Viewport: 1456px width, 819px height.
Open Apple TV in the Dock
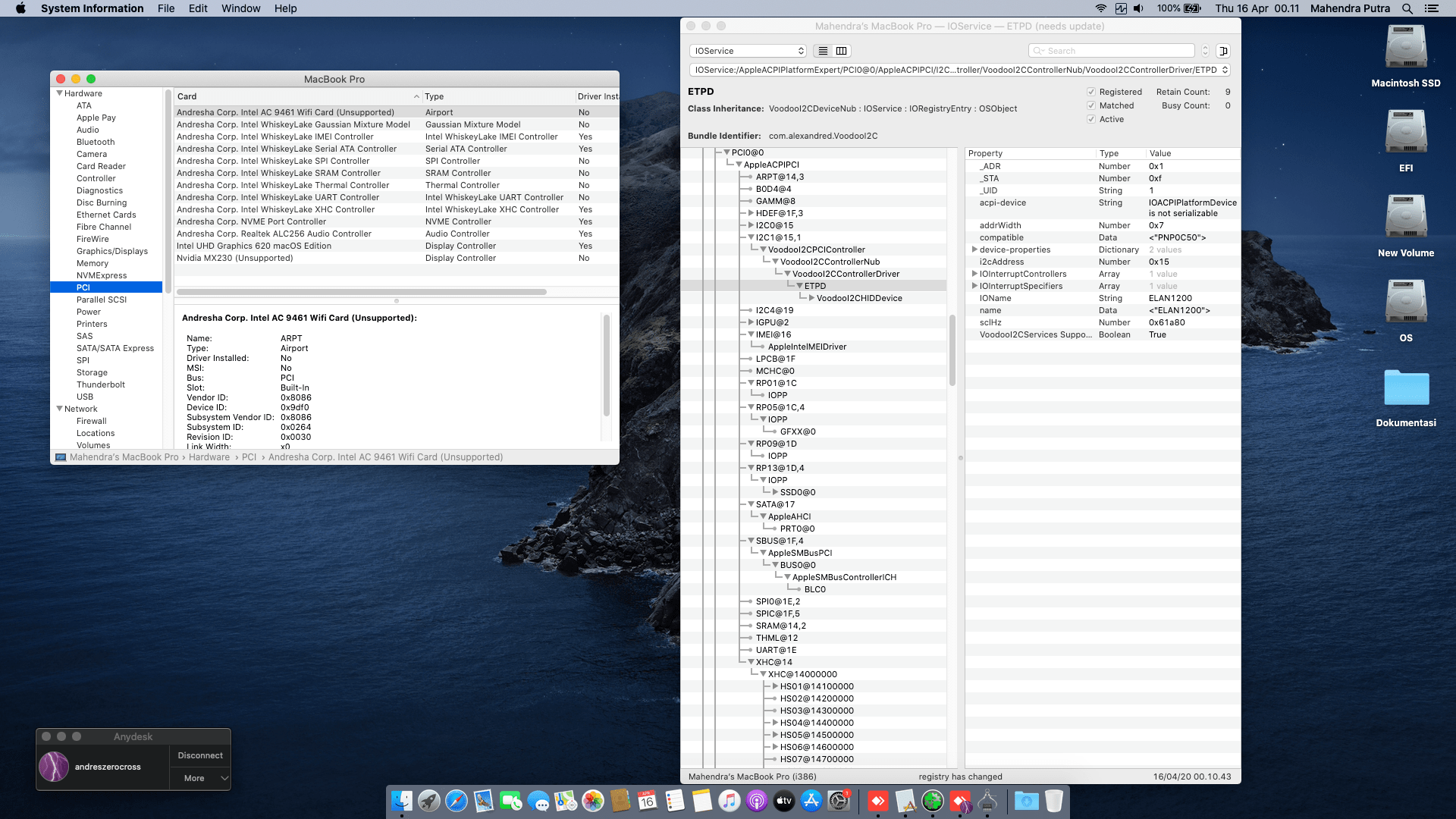tap(784, 801)
